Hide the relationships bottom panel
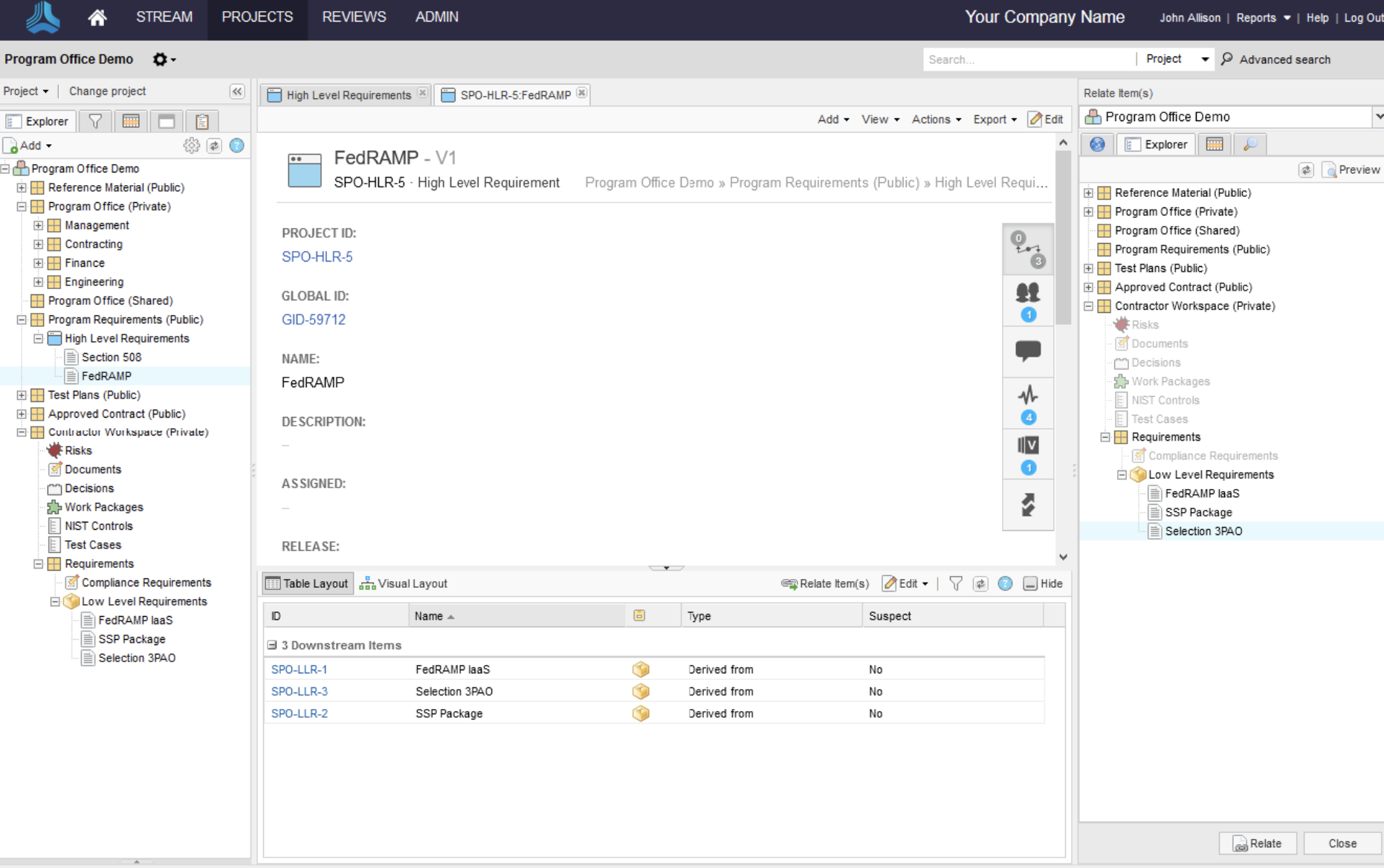This screenshot has width=1384, height=868. [x=1043, y=583]
